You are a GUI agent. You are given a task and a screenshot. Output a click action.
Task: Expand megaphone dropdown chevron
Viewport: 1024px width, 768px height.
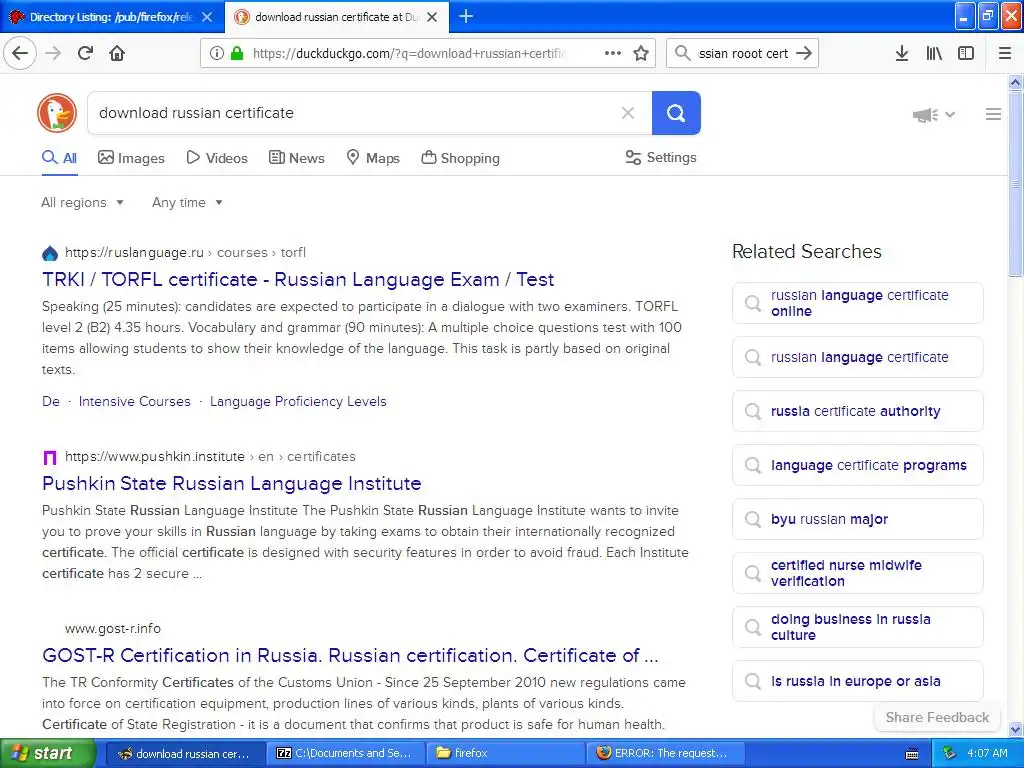coord(950,115)
